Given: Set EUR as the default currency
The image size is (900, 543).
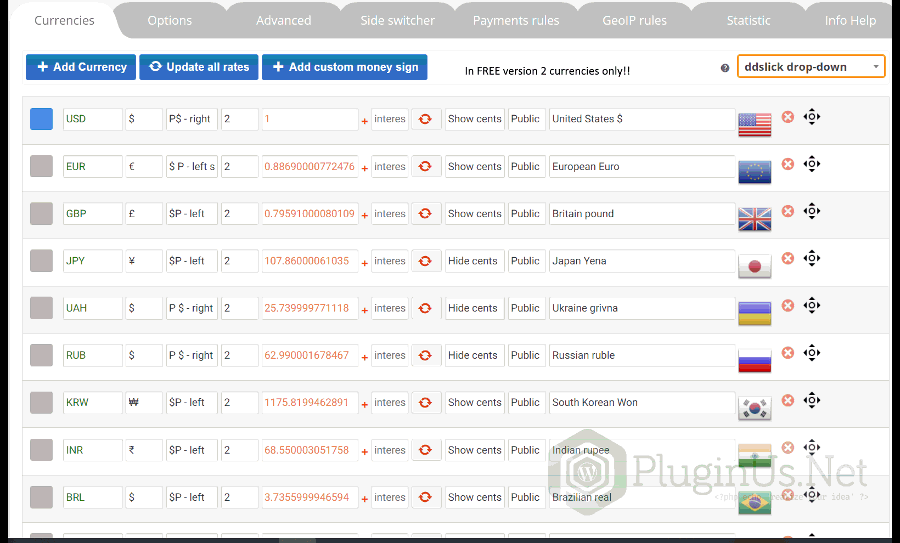Looking at the screenshot, I should click(x=41, y=166).
